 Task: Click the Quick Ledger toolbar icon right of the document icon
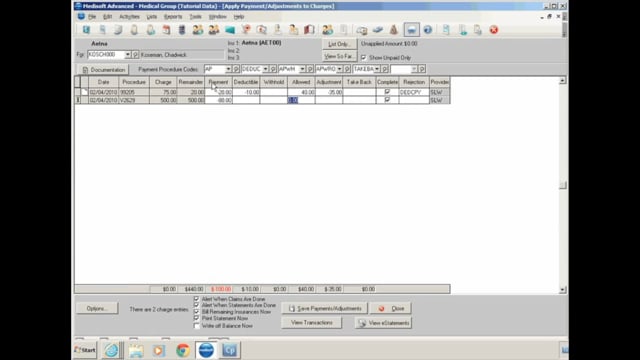(x=462, y=30)
